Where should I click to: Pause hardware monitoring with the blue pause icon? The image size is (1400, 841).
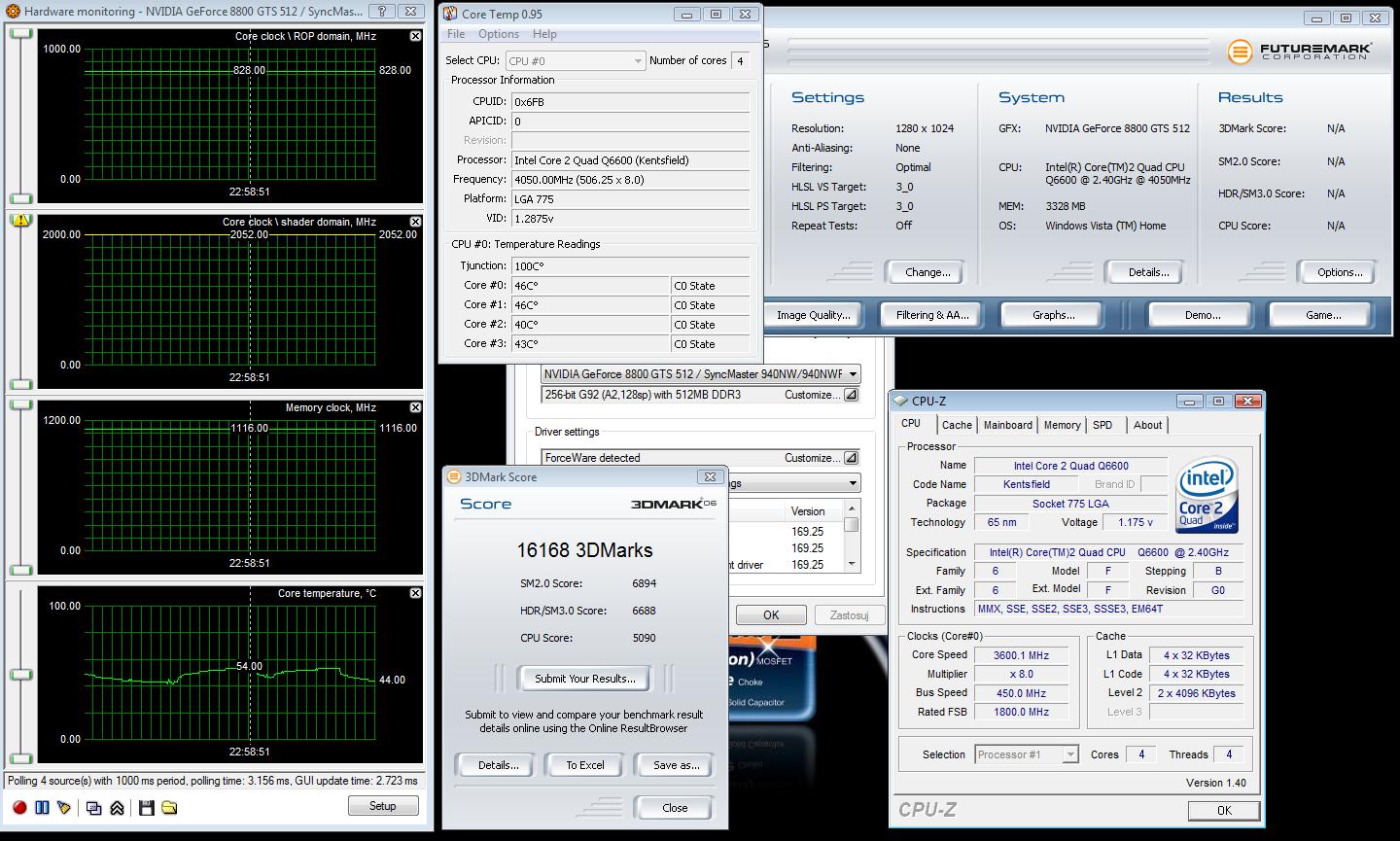[42, 807]
